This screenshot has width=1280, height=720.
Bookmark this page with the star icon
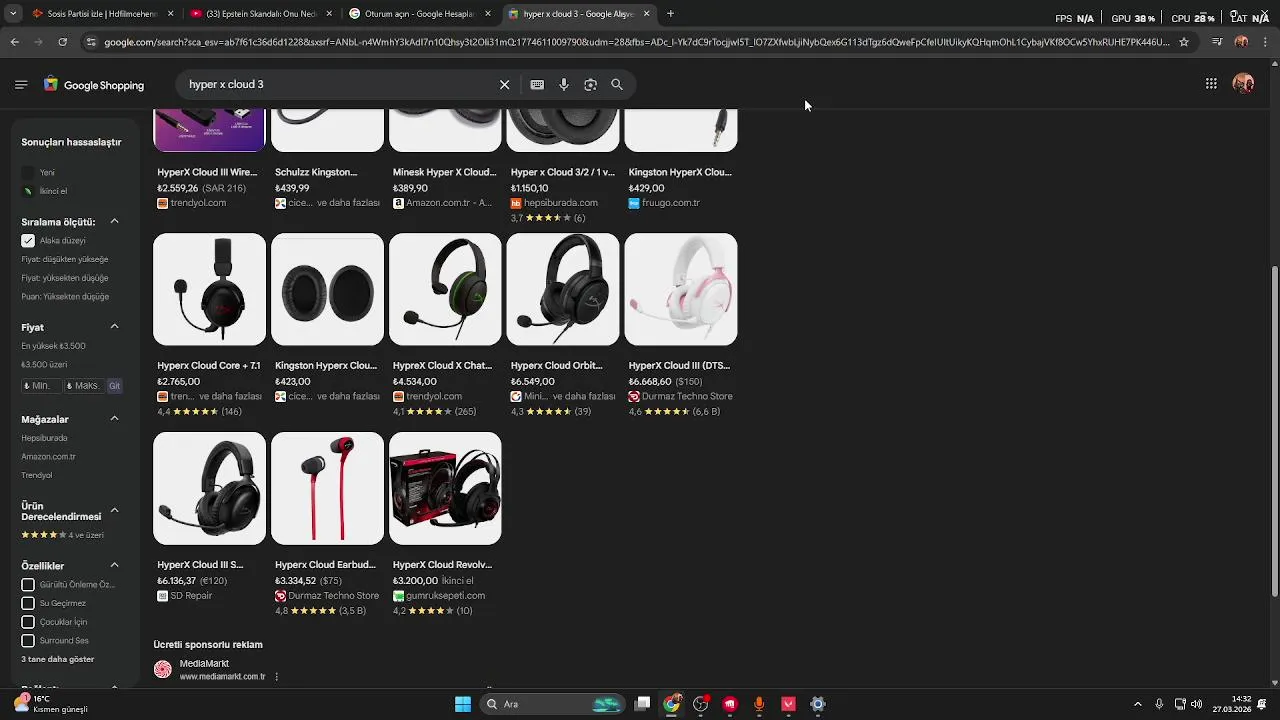coord(1184,42)
